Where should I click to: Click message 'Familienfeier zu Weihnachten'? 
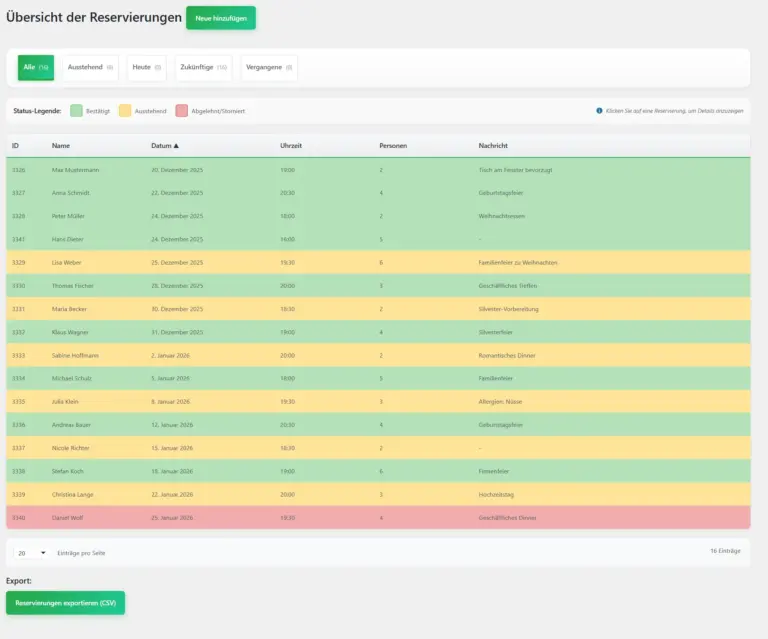[x=518, y=262]
